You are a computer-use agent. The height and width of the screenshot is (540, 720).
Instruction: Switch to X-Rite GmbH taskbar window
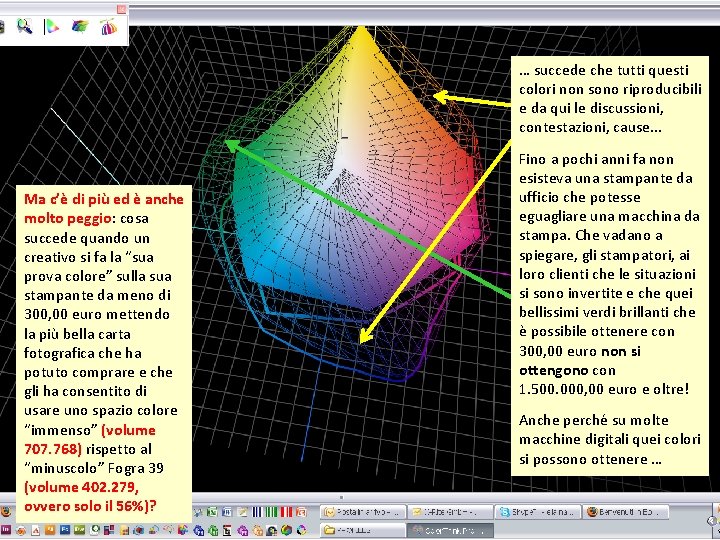point(450,512)
